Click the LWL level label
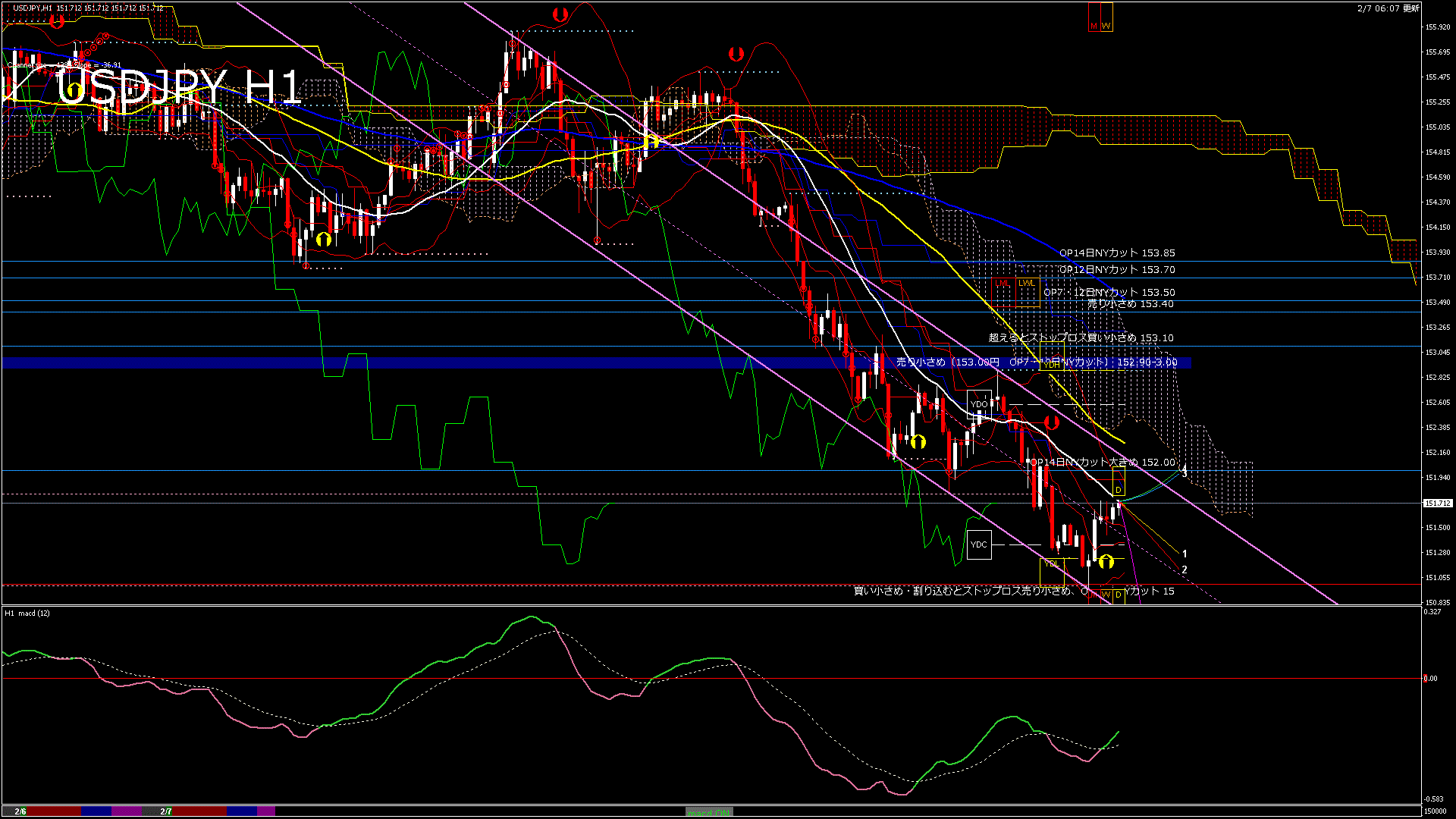This screenshot has width=1456, height=819. [1027, 283]
